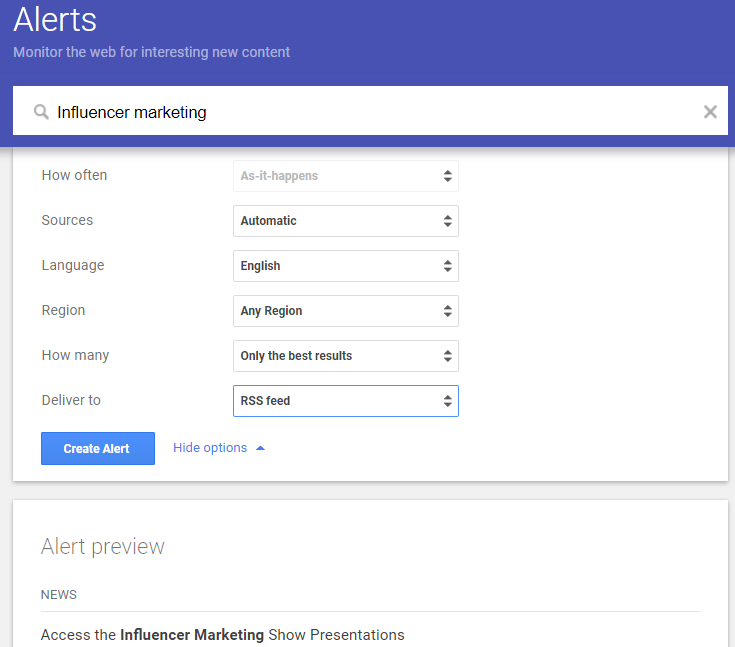
Task: Open the Sources dropdown showing Automatic
Action: [x=345, y=221]
